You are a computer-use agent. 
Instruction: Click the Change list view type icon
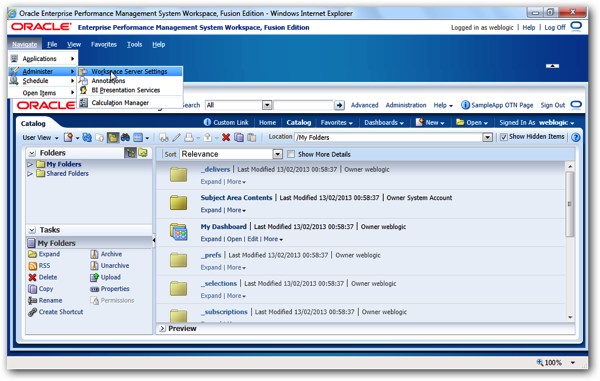pyautogui.click(x=138, y=137)
